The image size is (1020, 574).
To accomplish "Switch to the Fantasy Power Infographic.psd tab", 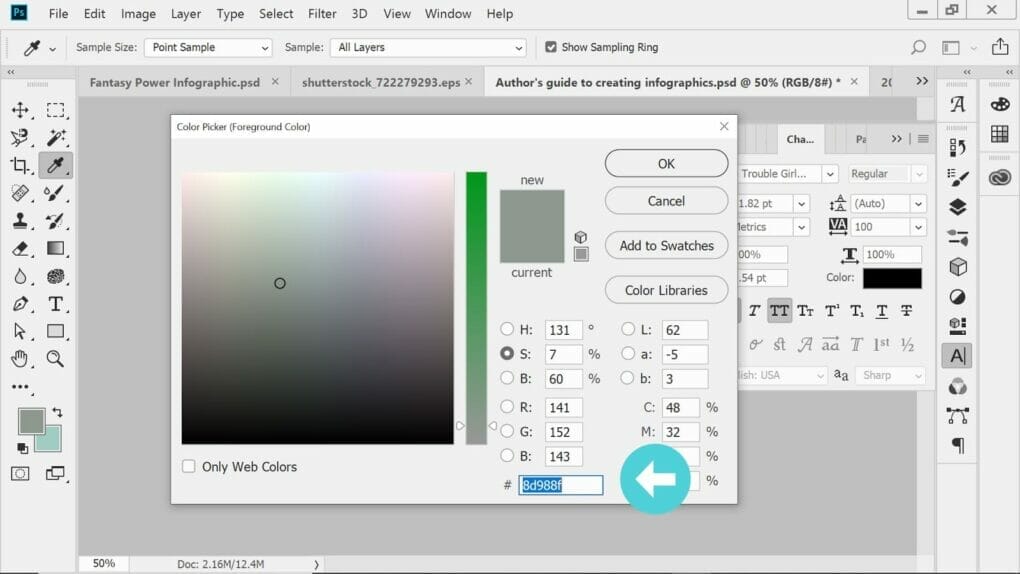I will click(x=175, y=82).
